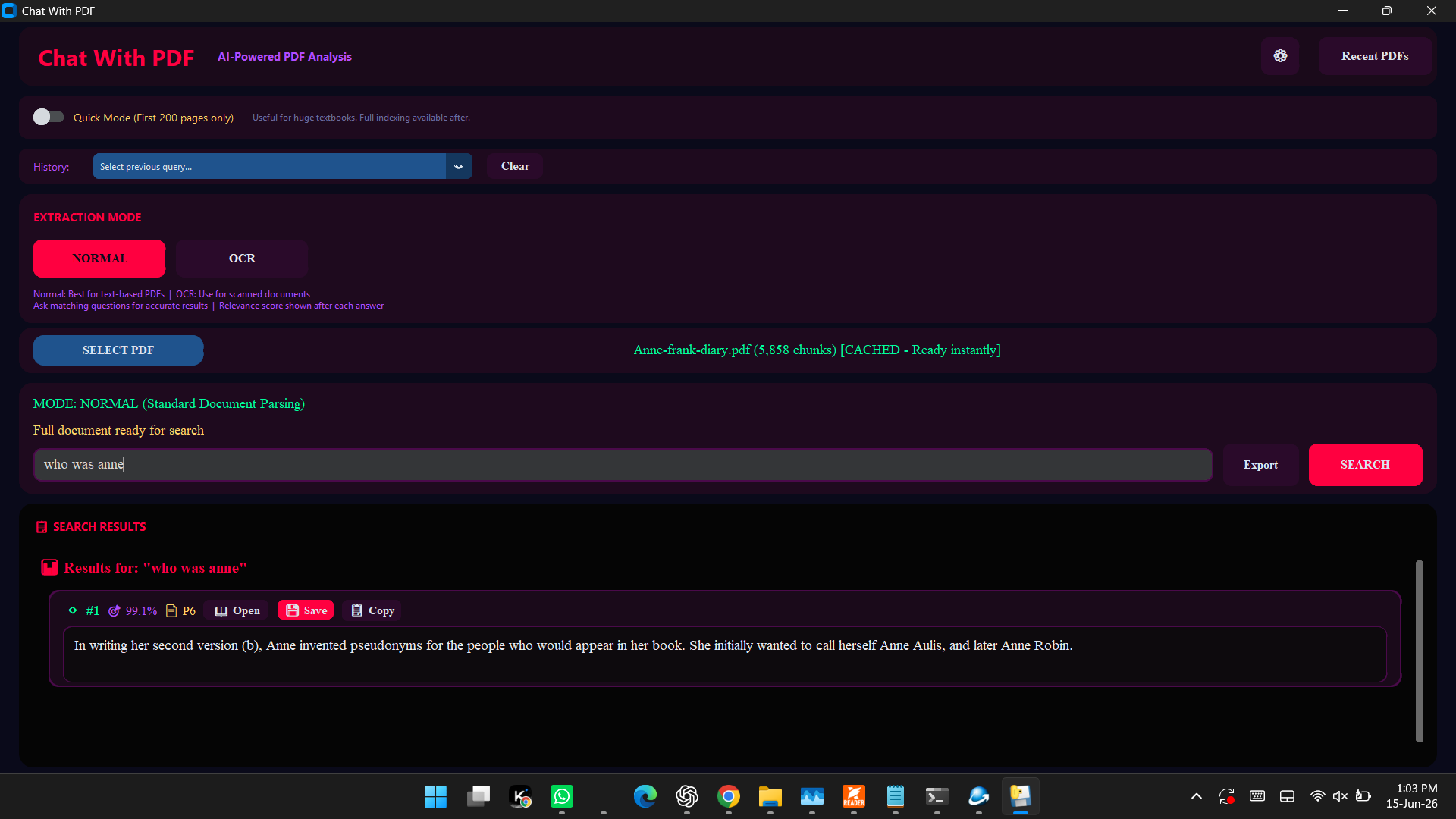The width and height of the screenshot is (1456, 819).
Task: Export the search results
Action: (x=1260, y=465)
